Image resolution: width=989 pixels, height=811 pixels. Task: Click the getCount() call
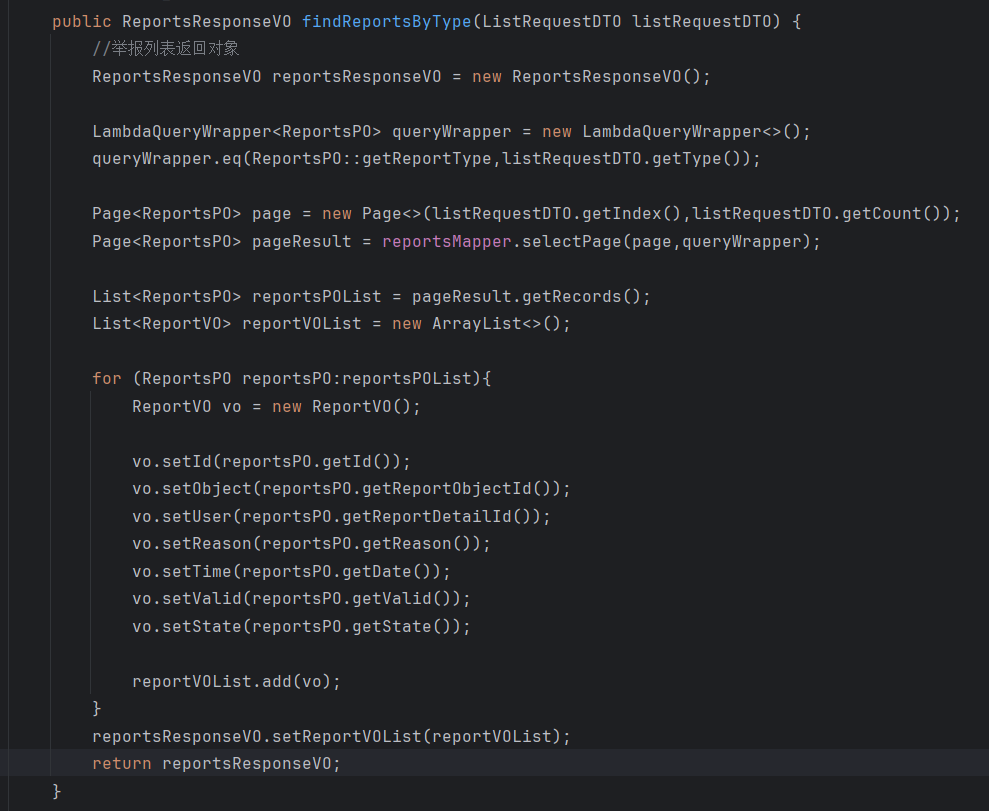pos(892,213)
